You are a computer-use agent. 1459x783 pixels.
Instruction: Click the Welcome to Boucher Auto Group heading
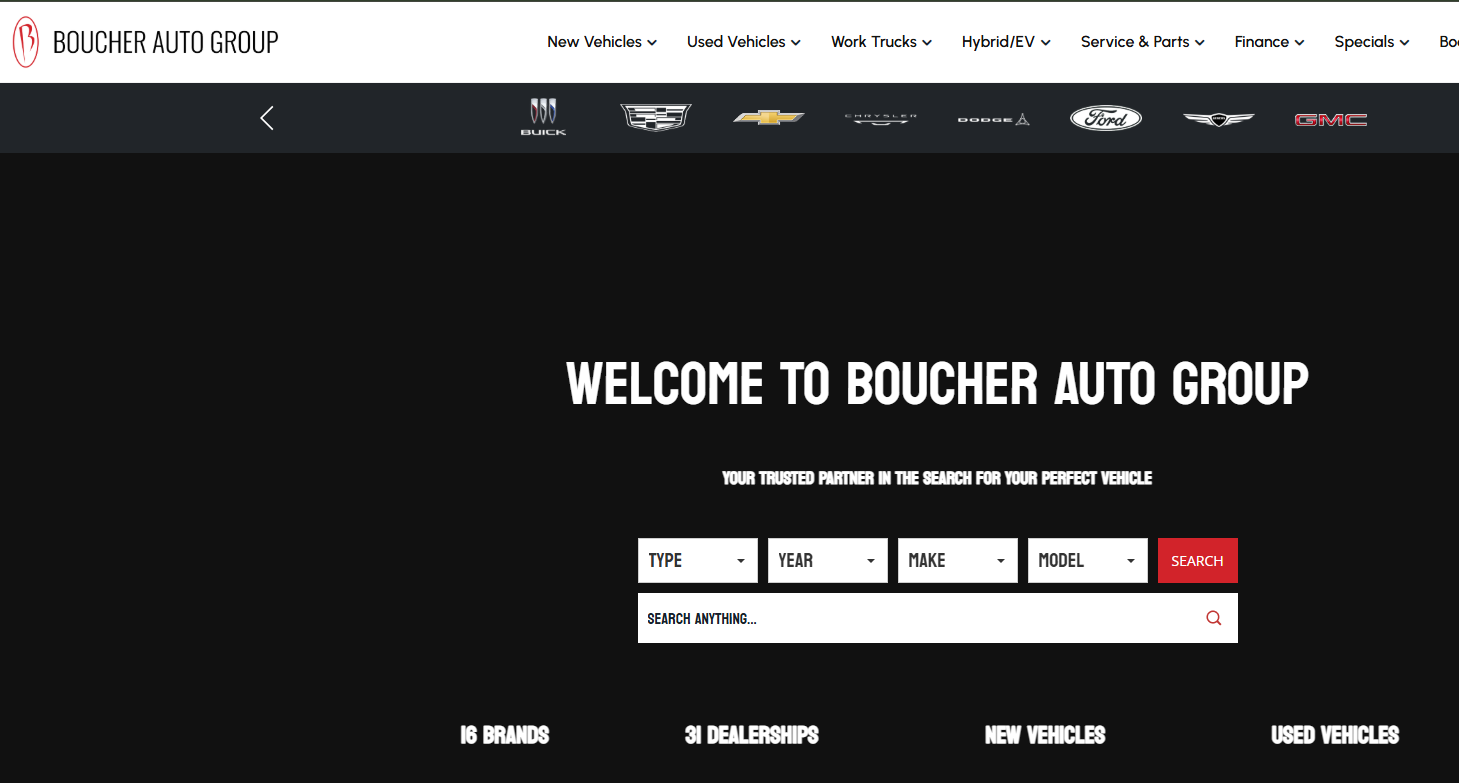[938, 383]
